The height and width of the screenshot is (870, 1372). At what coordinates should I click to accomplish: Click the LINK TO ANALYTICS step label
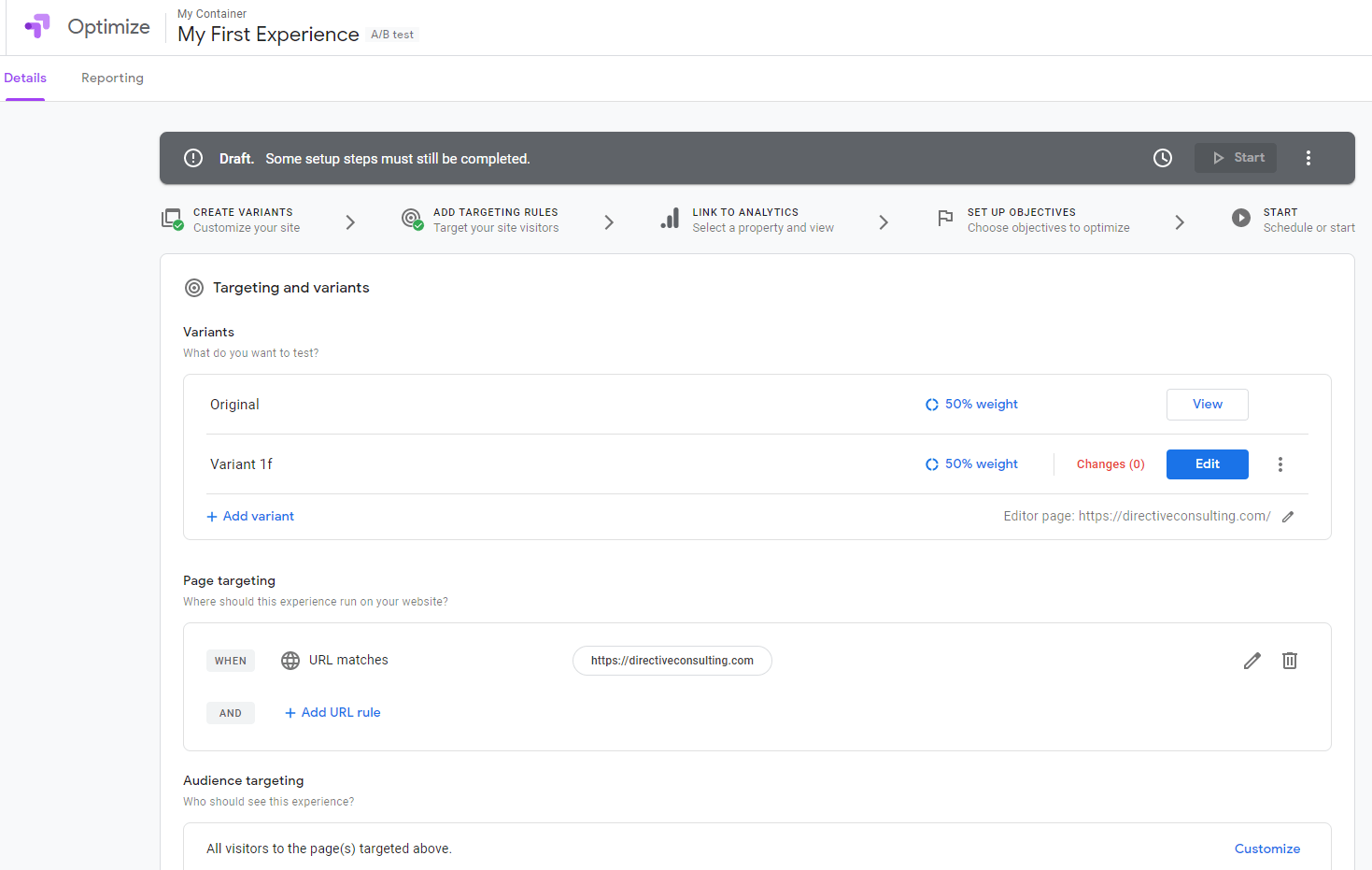(x=745, y=212)
